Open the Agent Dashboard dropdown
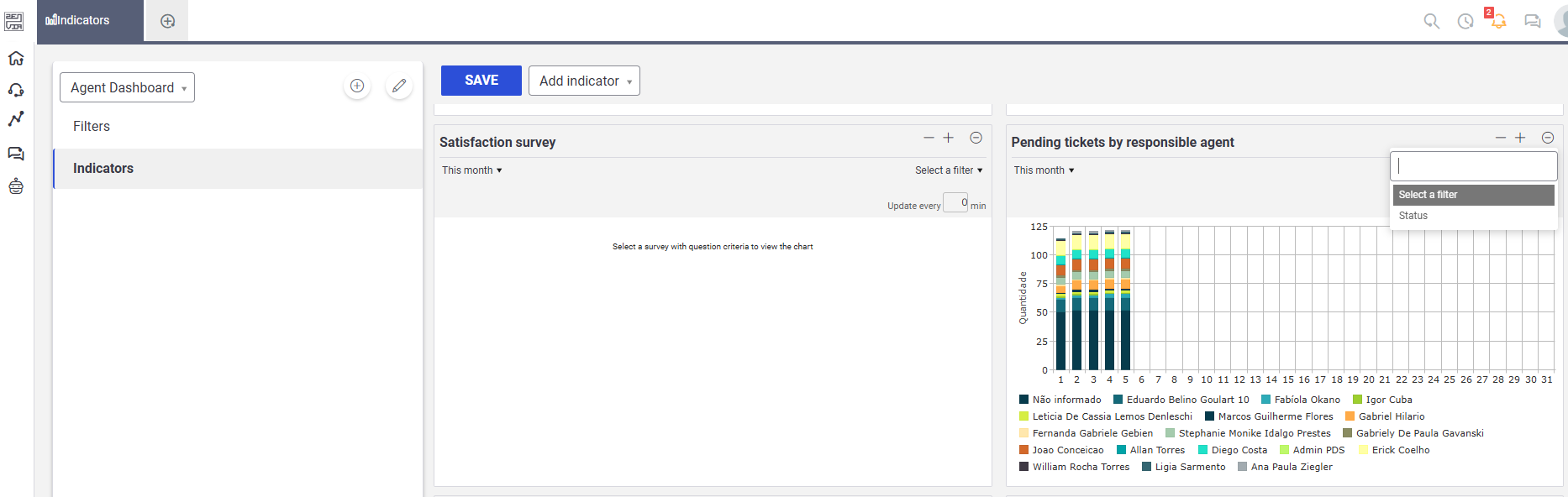Viewport: 1568px width, 497px height. (127, 87)
